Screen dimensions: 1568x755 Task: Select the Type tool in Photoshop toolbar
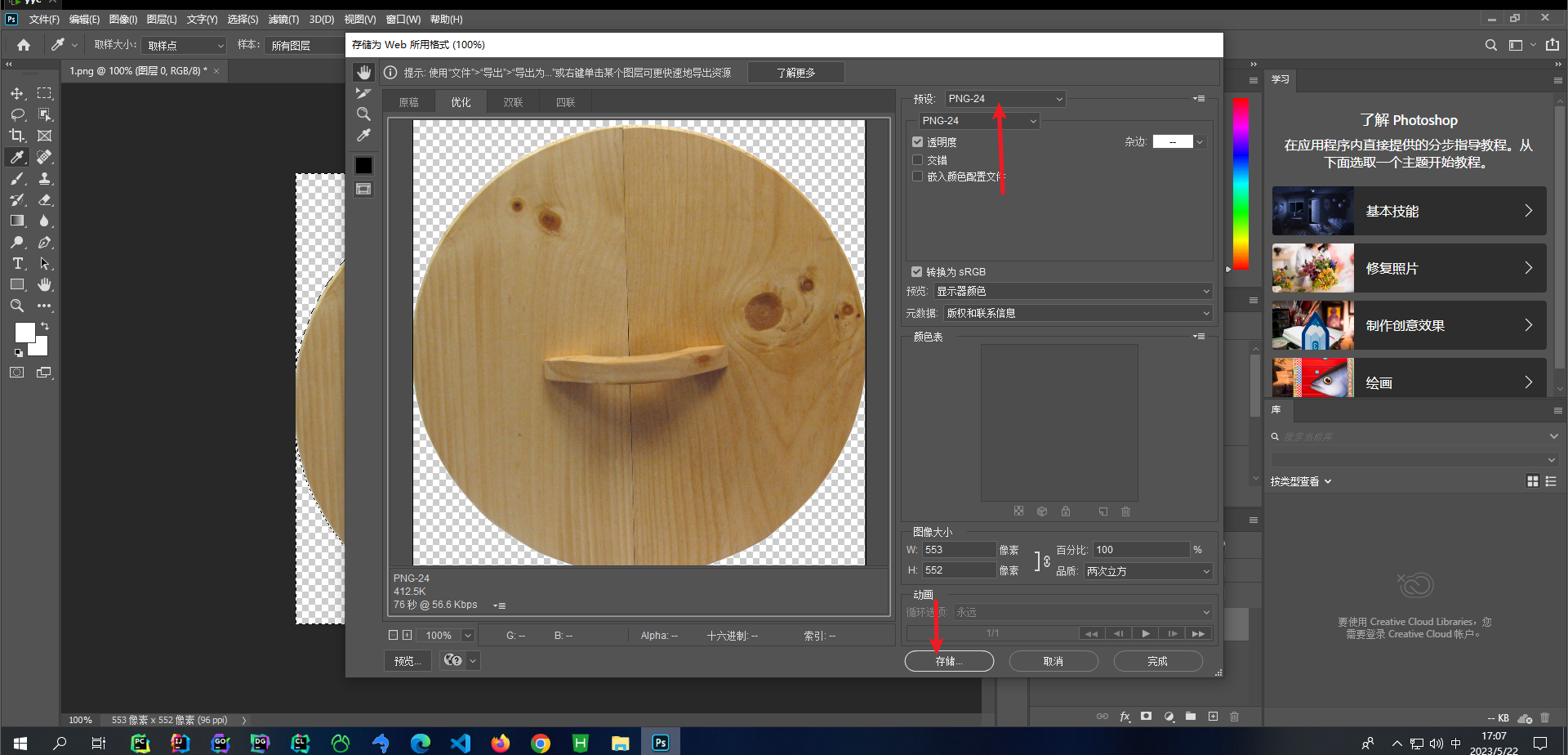click(x=17, y=263)
